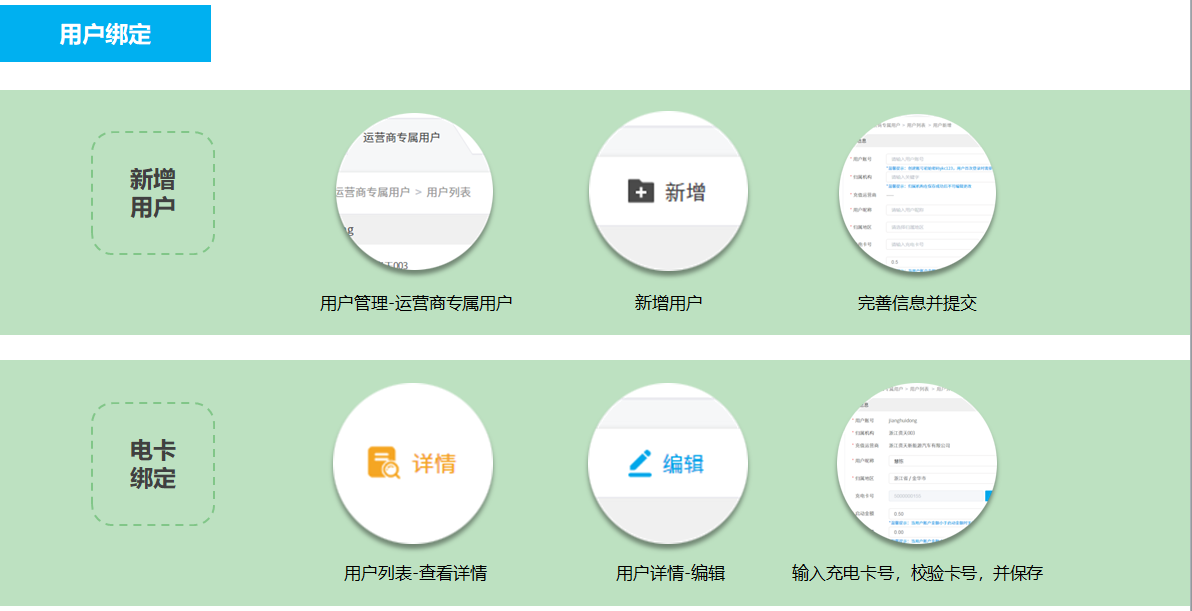
Task: Click the blue 编辑 text label
Action: pyautogui.click(x=683, y=464)
